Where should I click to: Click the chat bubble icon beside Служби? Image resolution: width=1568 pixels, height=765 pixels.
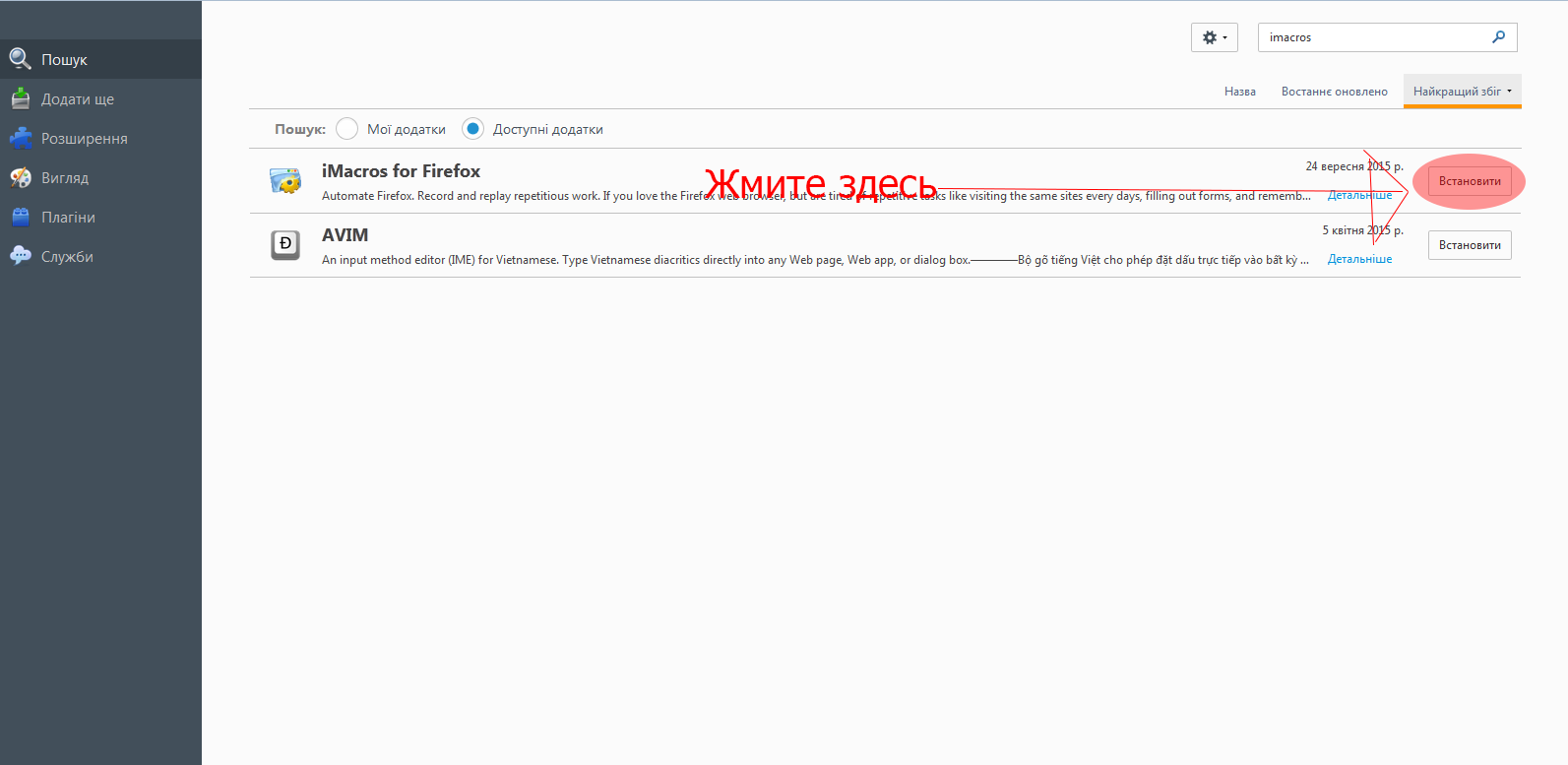pos(21,256)
